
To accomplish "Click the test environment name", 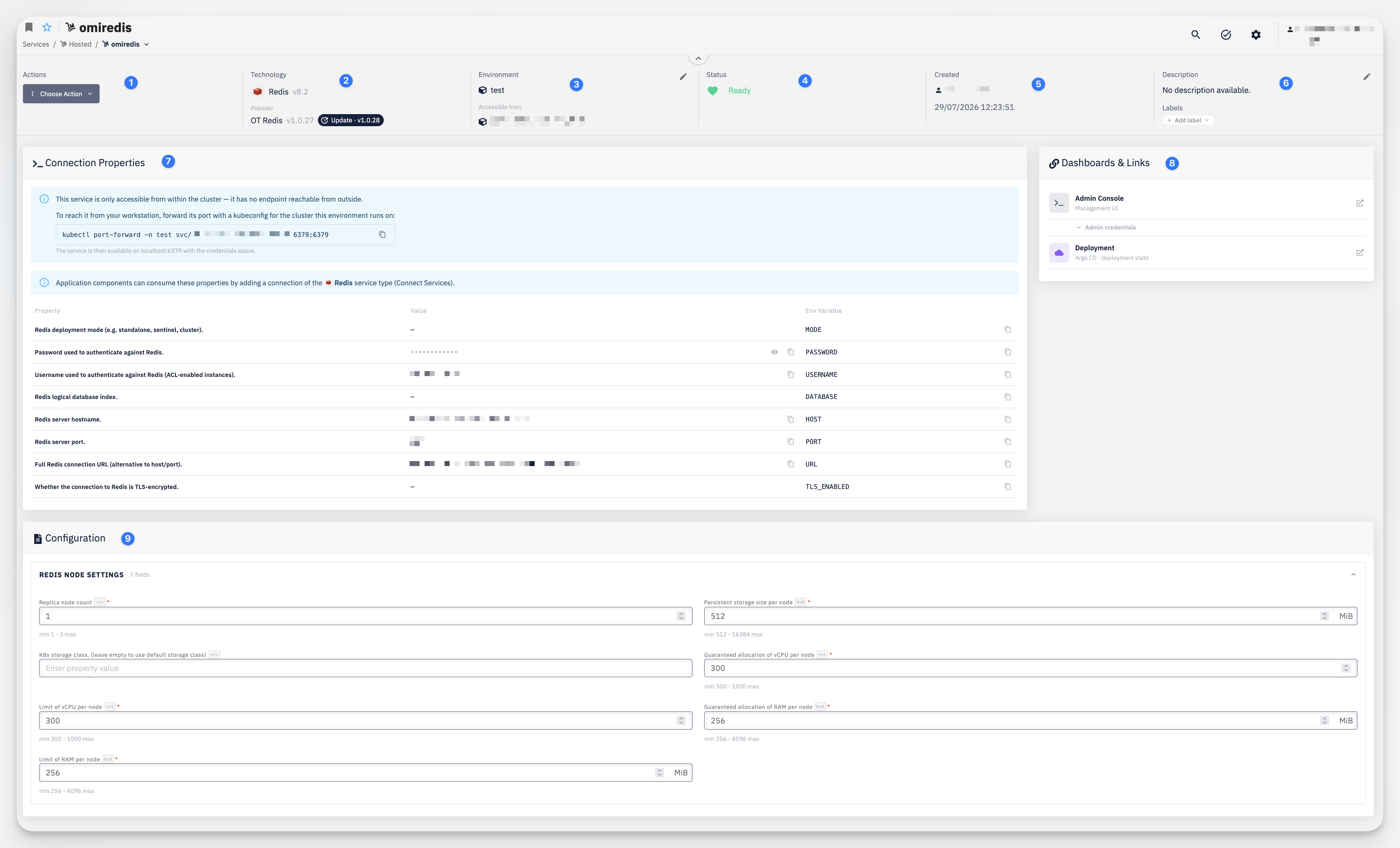I will click(x=497, y=90).
